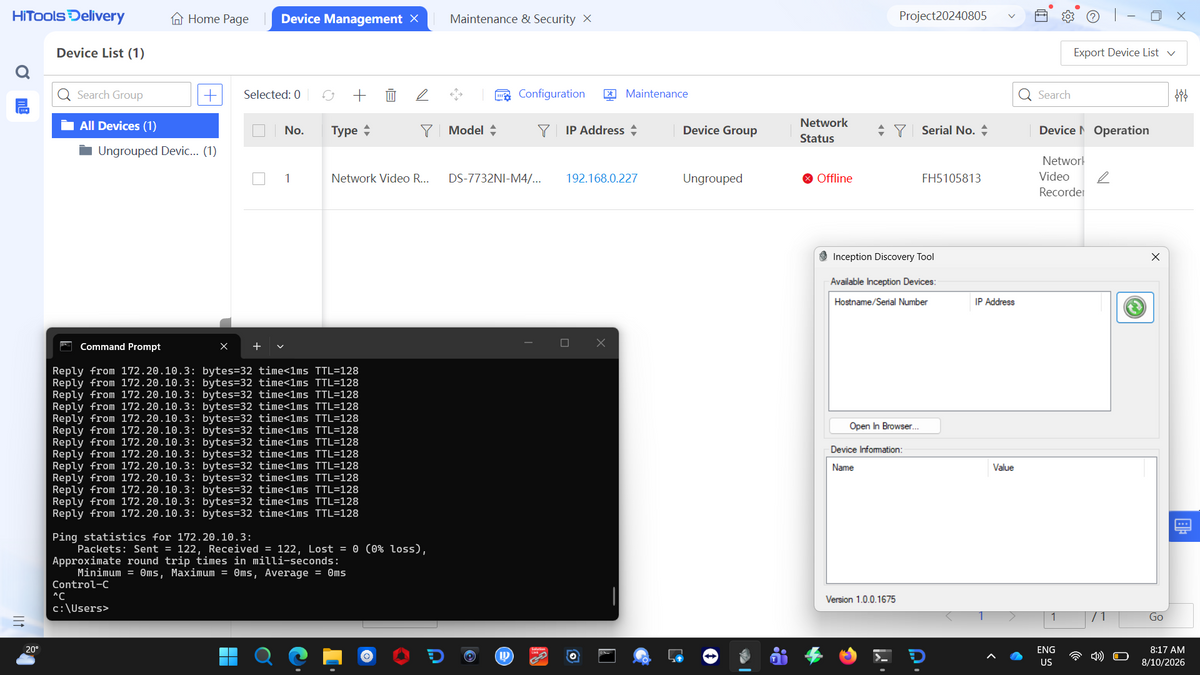Screen dimensions: 1200x675
Task: Click the filter funnel on Model column
Action: 543,131
